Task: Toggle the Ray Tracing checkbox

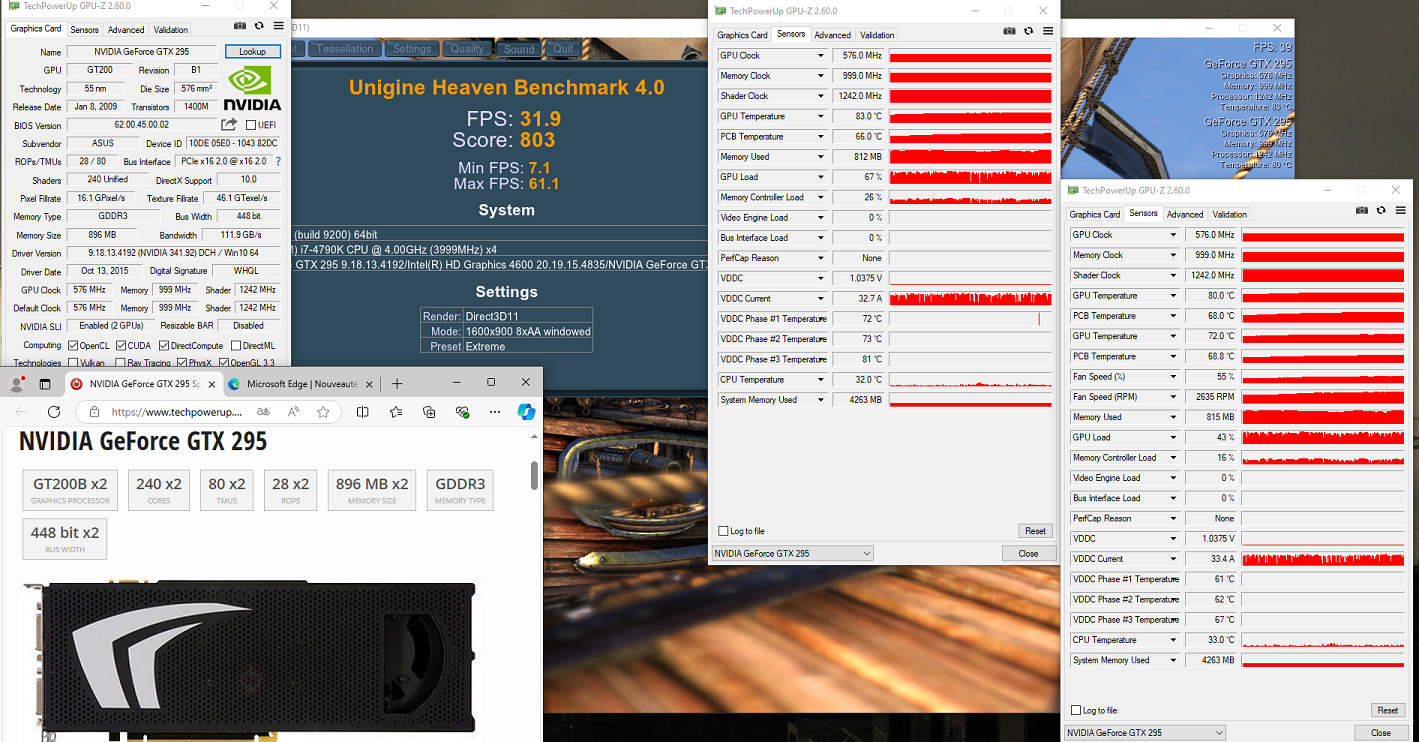Action: coord(118,363)
